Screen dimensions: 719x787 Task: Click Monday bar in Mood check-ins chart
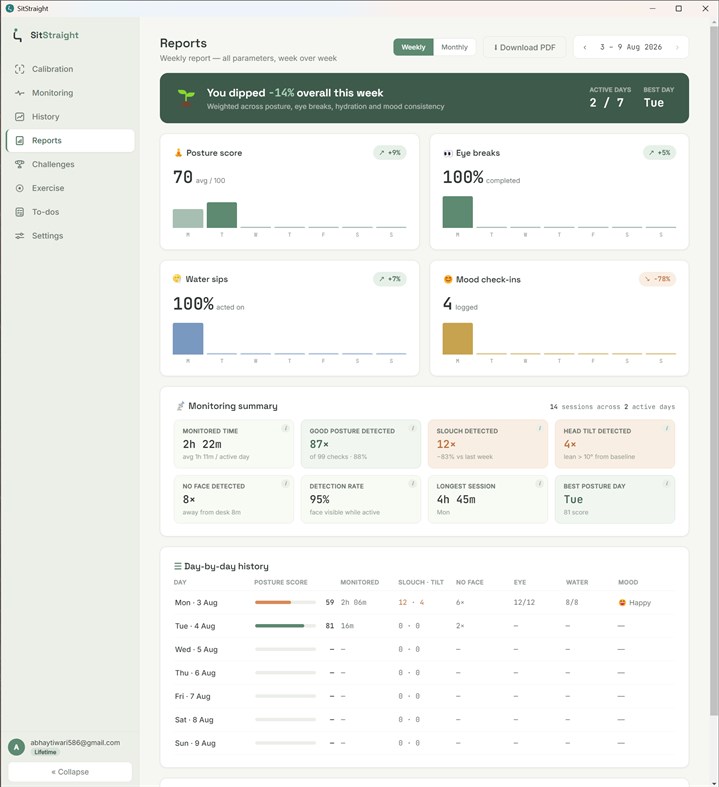pos(458,339)
